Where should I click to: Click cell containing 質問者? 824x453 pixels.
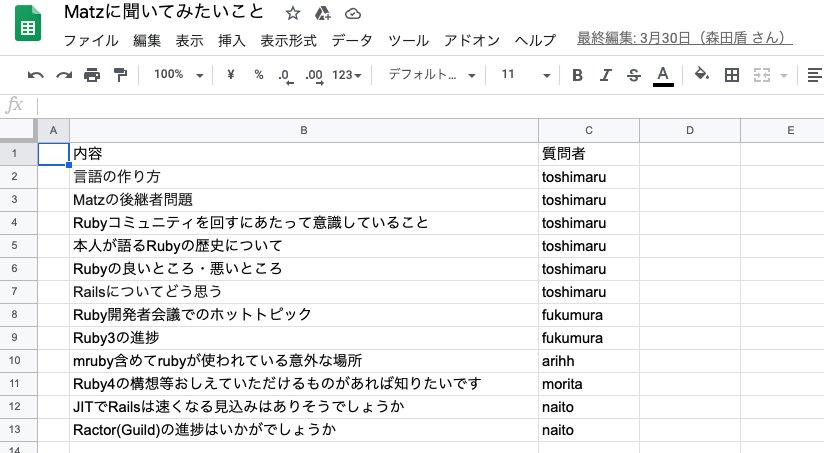click(x=589, y=154)
